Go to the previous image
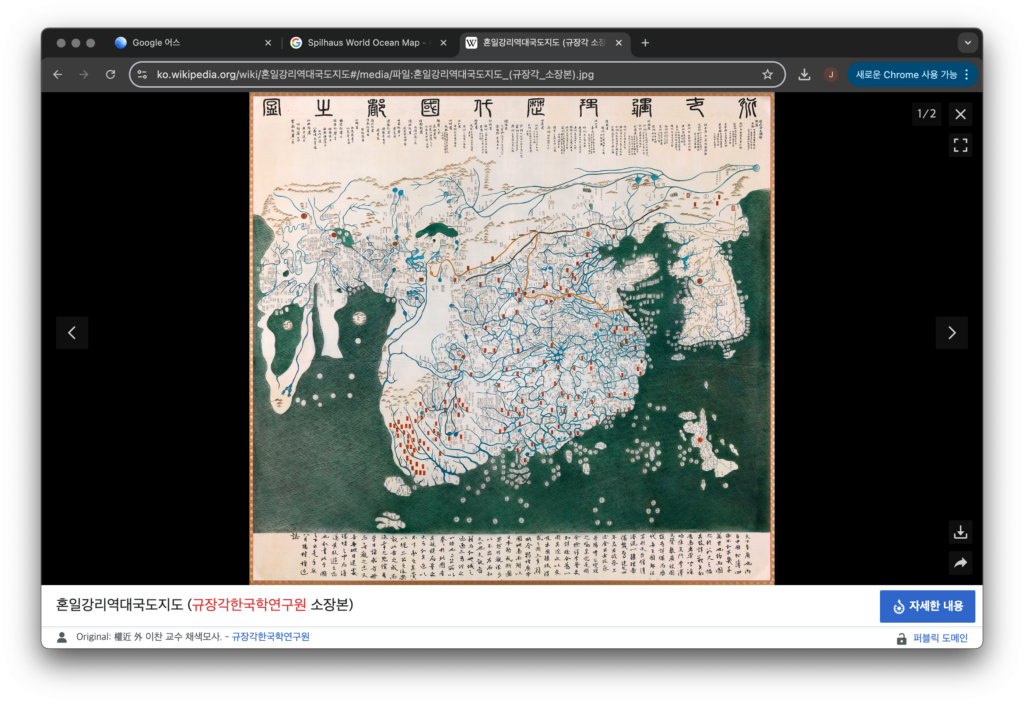 click(x=72, y=333)
